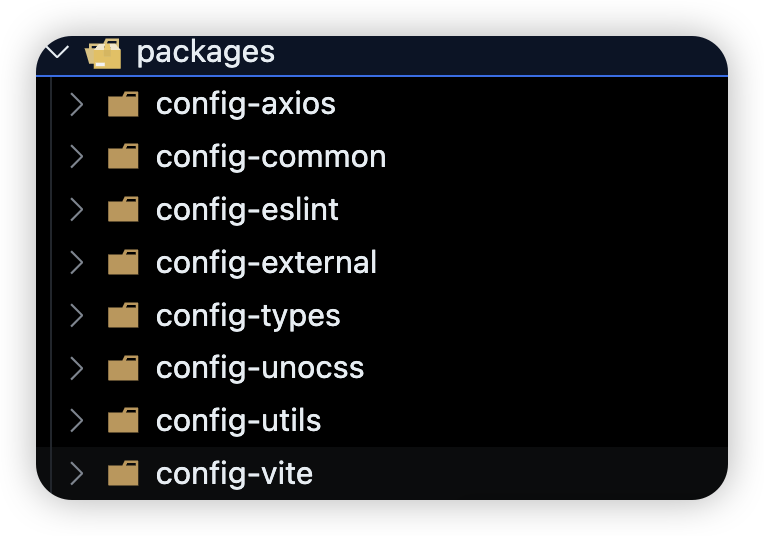The width and height of the screenshot is (764, 536).
Task: Click the config-utils folder icon
Action: pos(123,421)
